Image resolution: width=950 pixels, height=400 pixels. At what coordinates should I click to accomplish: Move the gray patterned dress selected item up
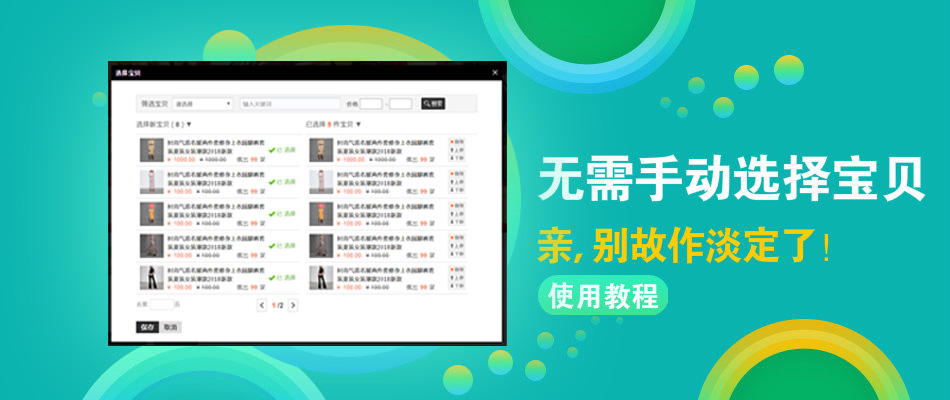[457, 246]
